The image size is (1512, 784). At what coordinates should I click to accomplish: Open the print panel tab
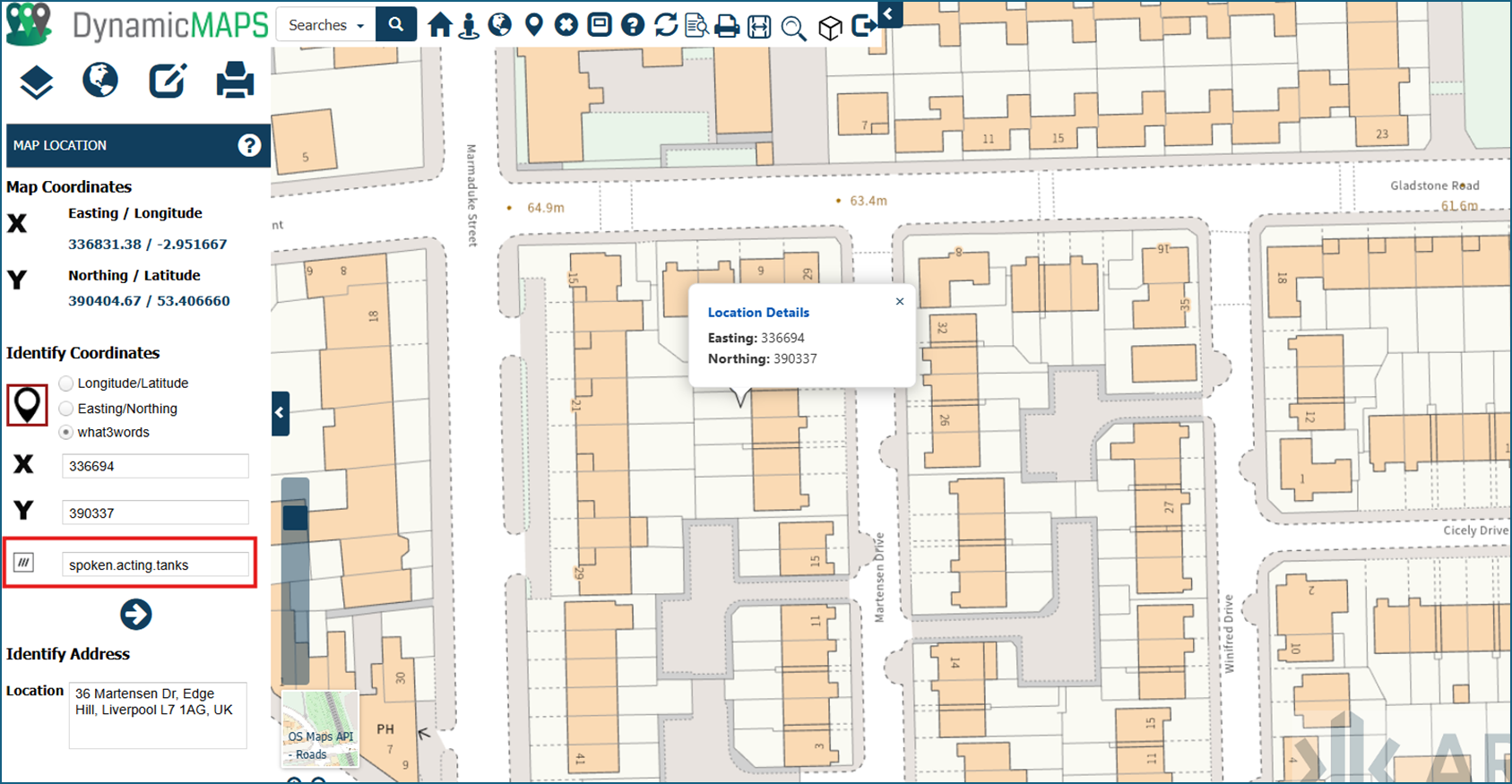[x=235, y=80]
